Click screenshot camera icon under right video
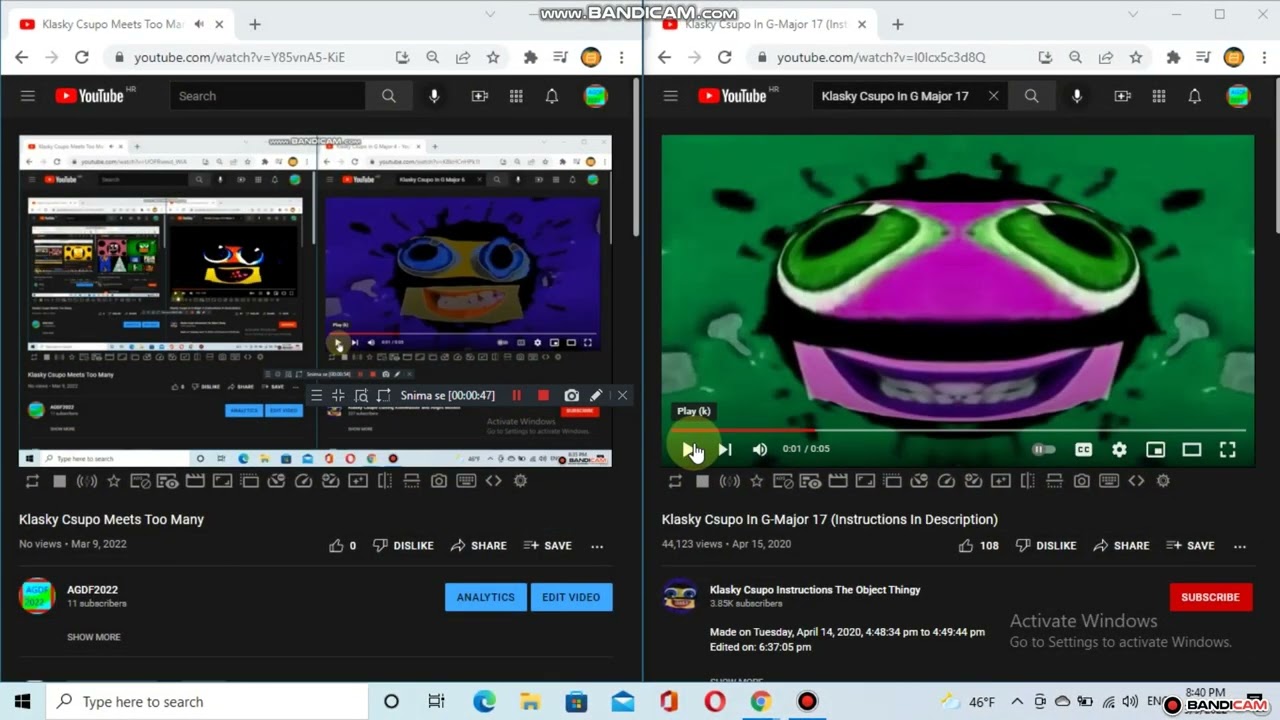Viewport: 1280px width, 720px height. pos(1081,481)
